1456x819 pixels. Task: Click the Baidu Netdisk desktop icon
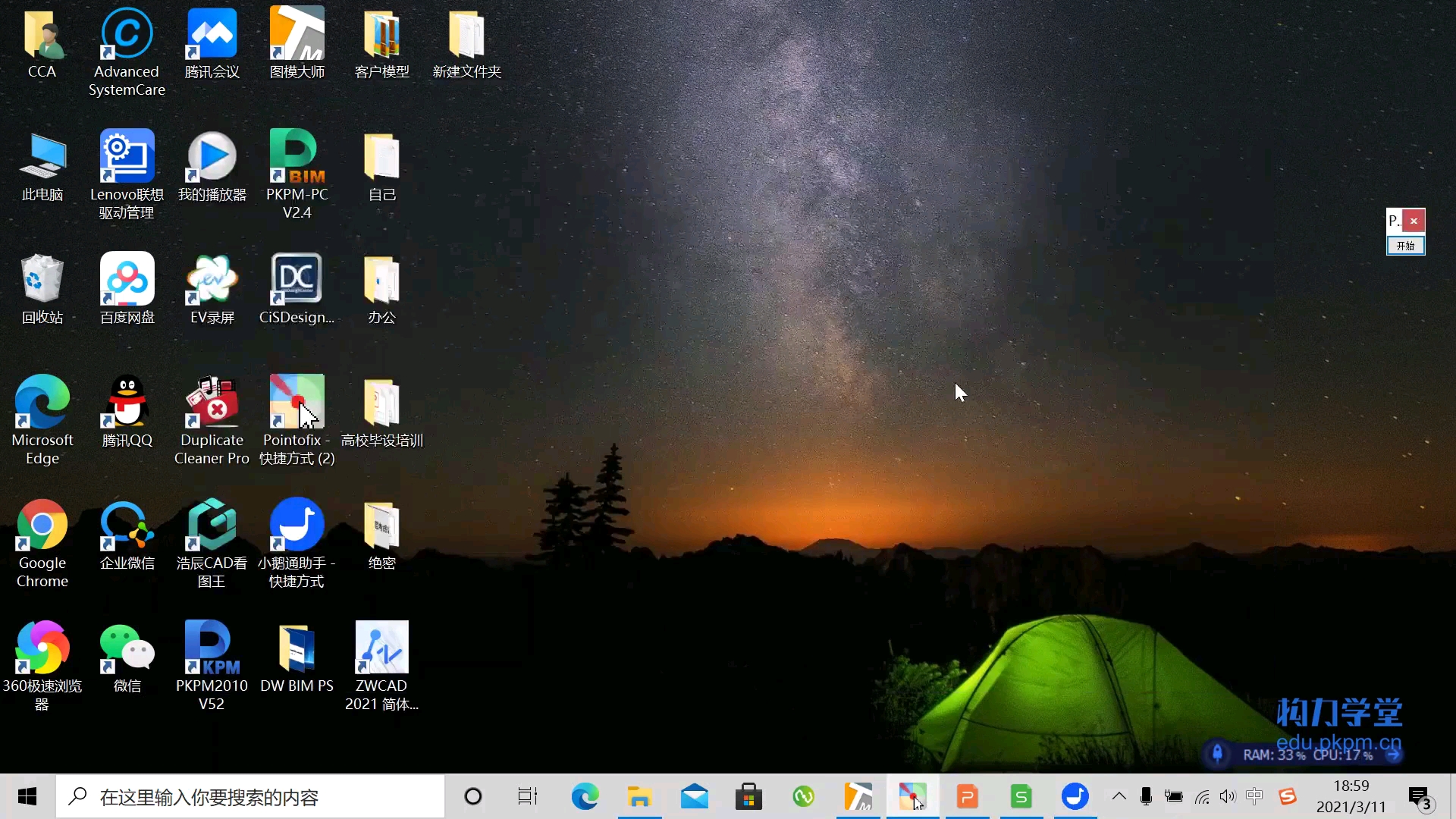click(x=127, y=279)
